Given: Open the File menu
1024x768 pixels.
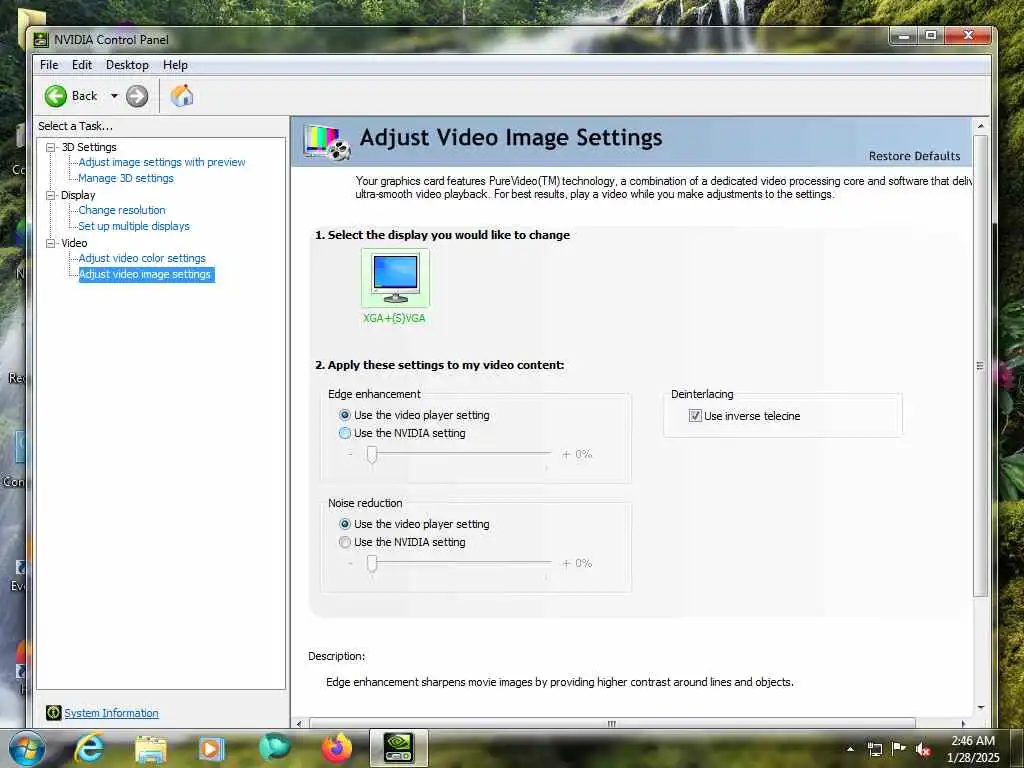Looking at the screenshot, I should click(49, 65).
